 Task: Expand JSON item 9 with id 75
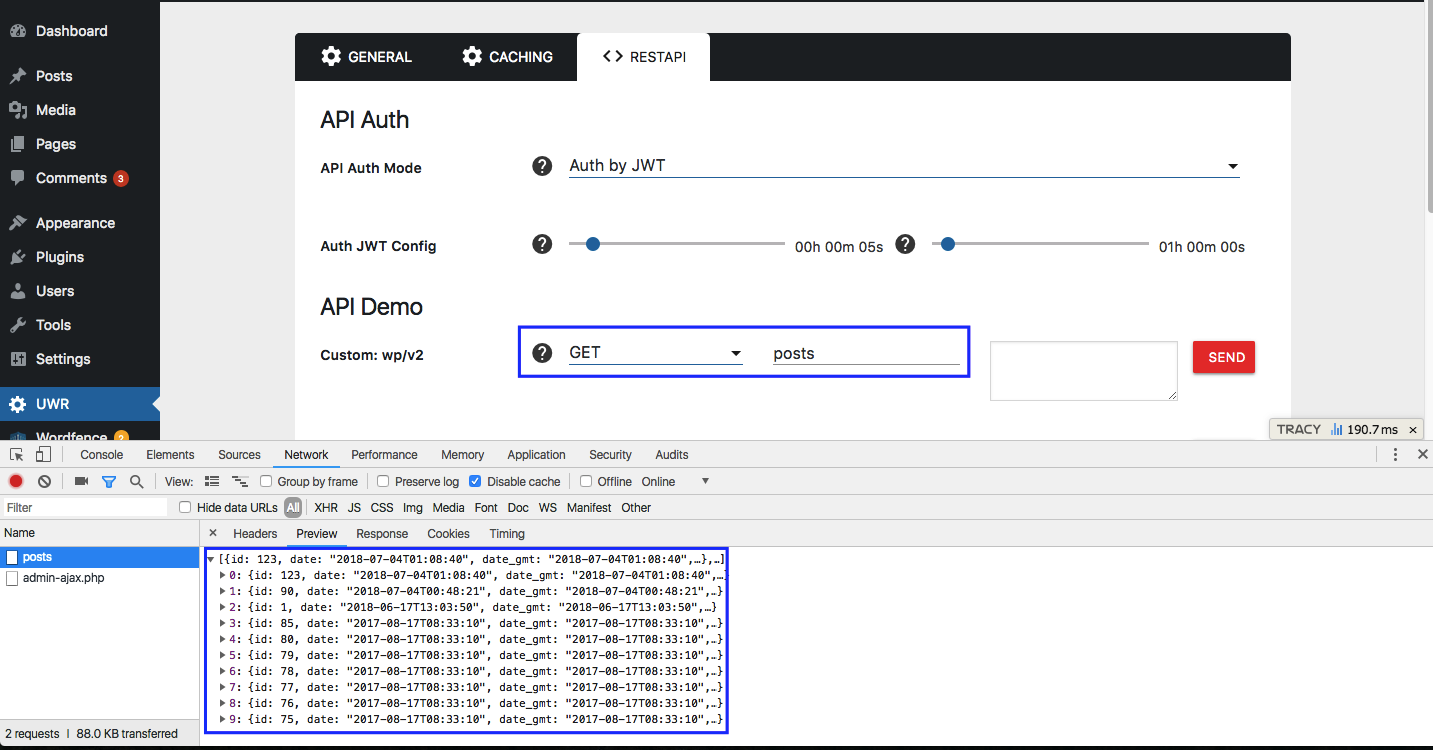click(223, 719)
